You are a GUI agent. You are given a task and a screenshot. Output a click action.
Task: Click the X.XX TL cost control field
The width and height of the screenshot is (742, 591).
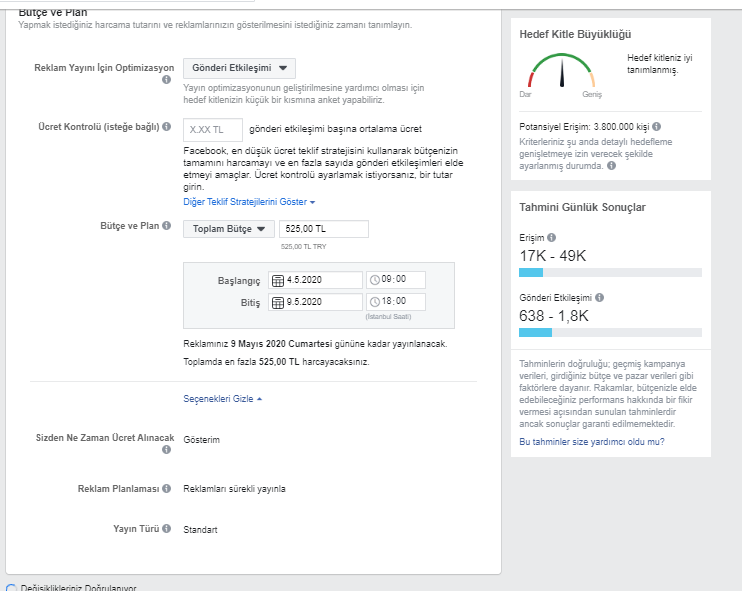213,130
